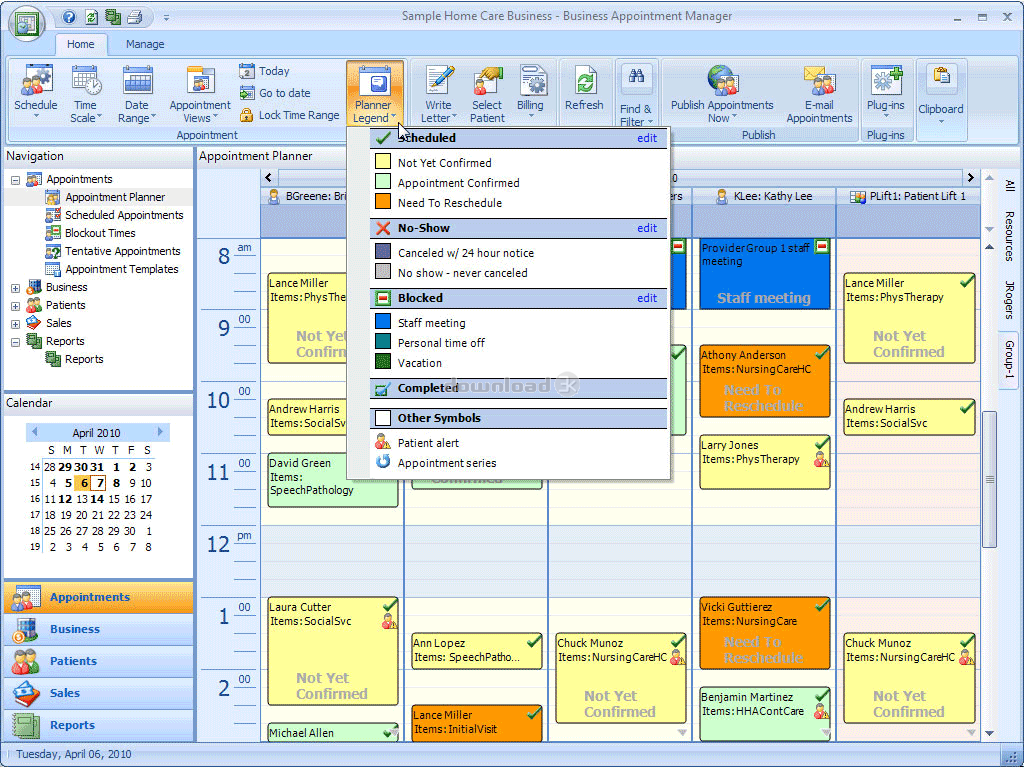Go to next month in calendar
Screen dimensions: 1024x768
click(x=159, y=432)
